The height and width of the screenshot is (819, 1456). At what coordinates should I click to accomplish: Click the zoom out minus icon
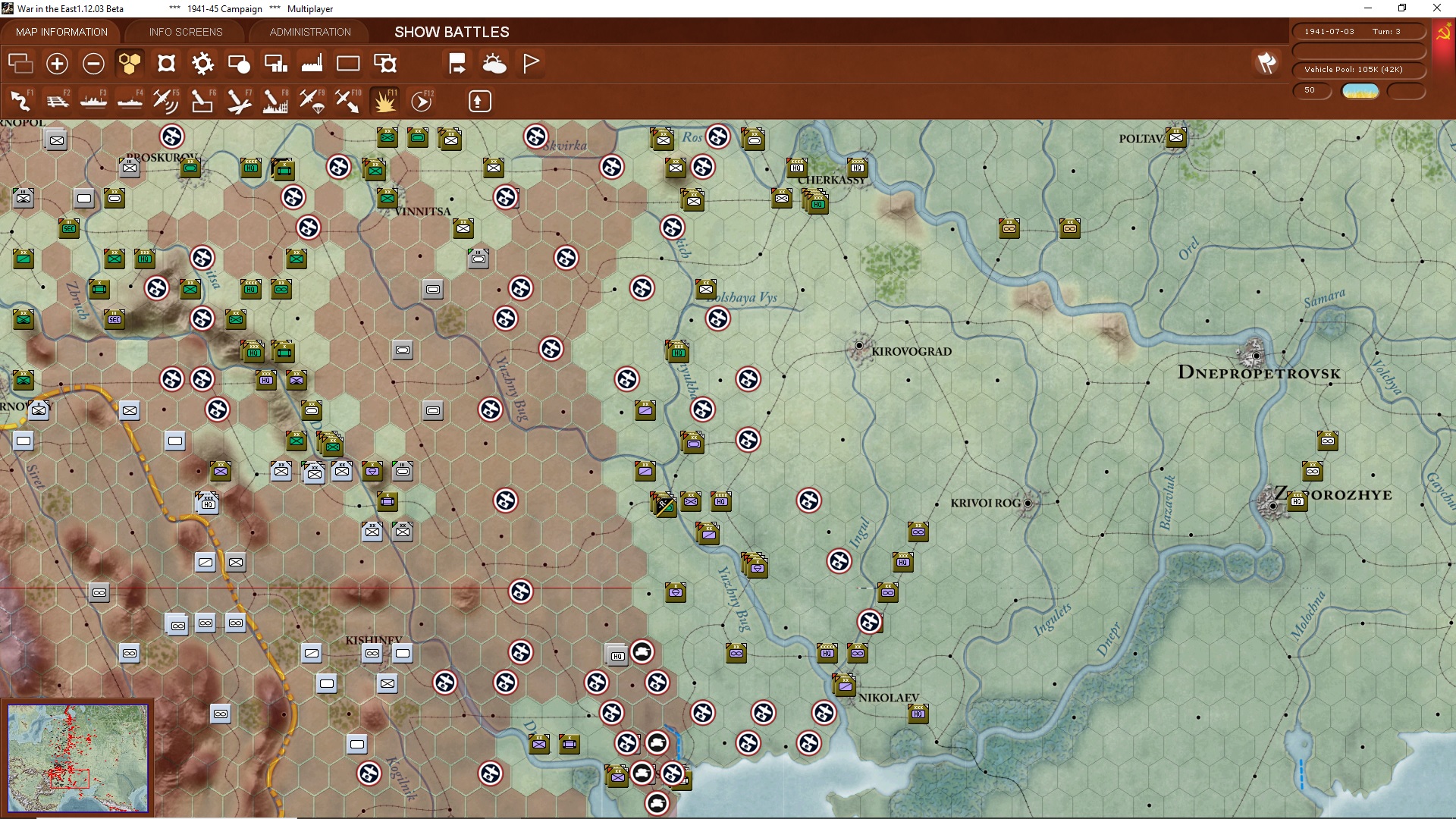(93, 64)
